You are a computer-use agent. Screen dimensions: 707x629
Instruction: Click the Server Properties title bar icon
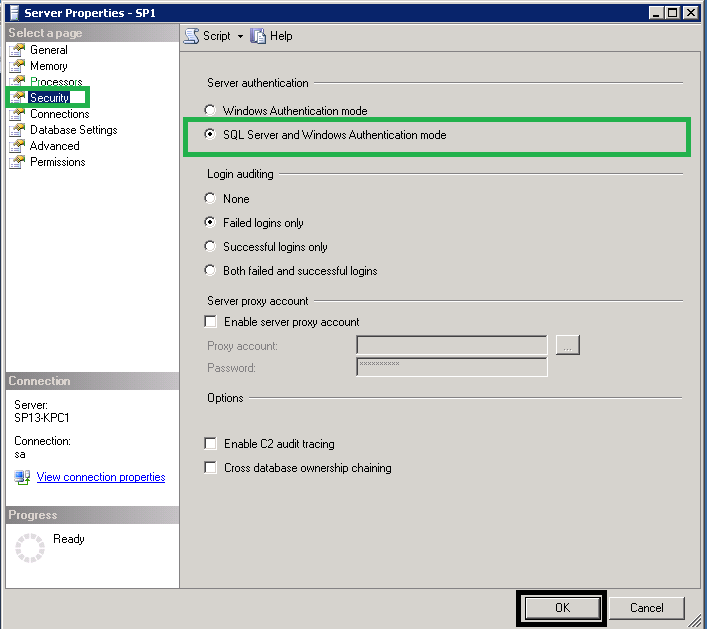coord(14,13)
